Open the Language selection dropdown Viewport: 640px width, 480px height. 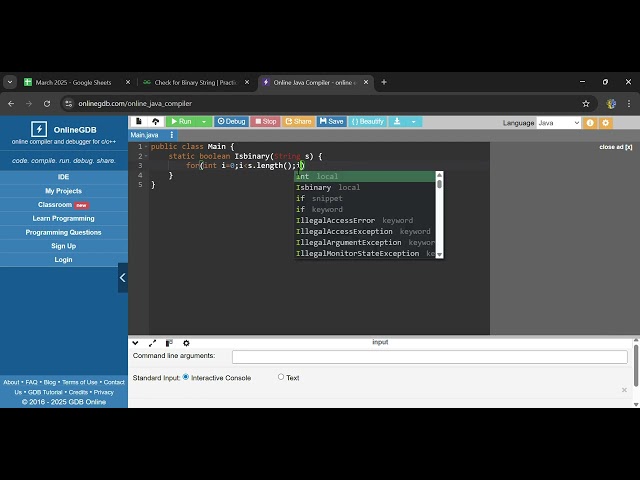559,123
